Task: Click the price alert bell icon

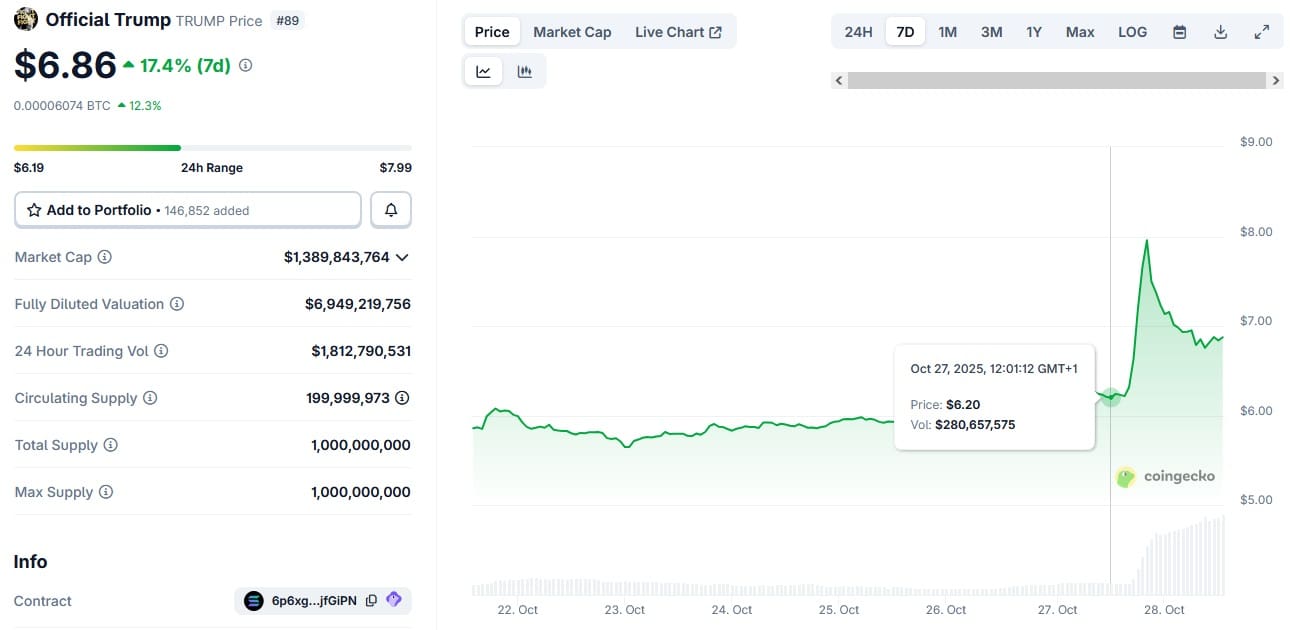Action: coord(391,210)
